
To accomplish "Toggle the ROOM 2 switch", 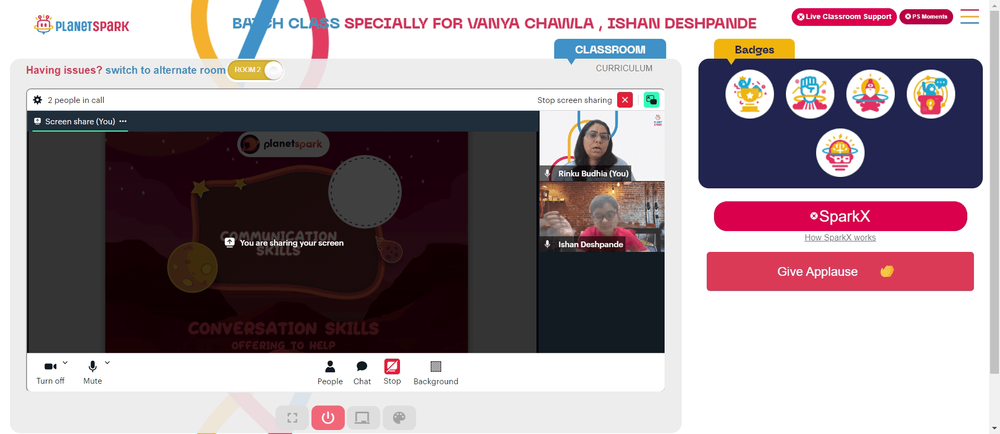I will 255,69.
